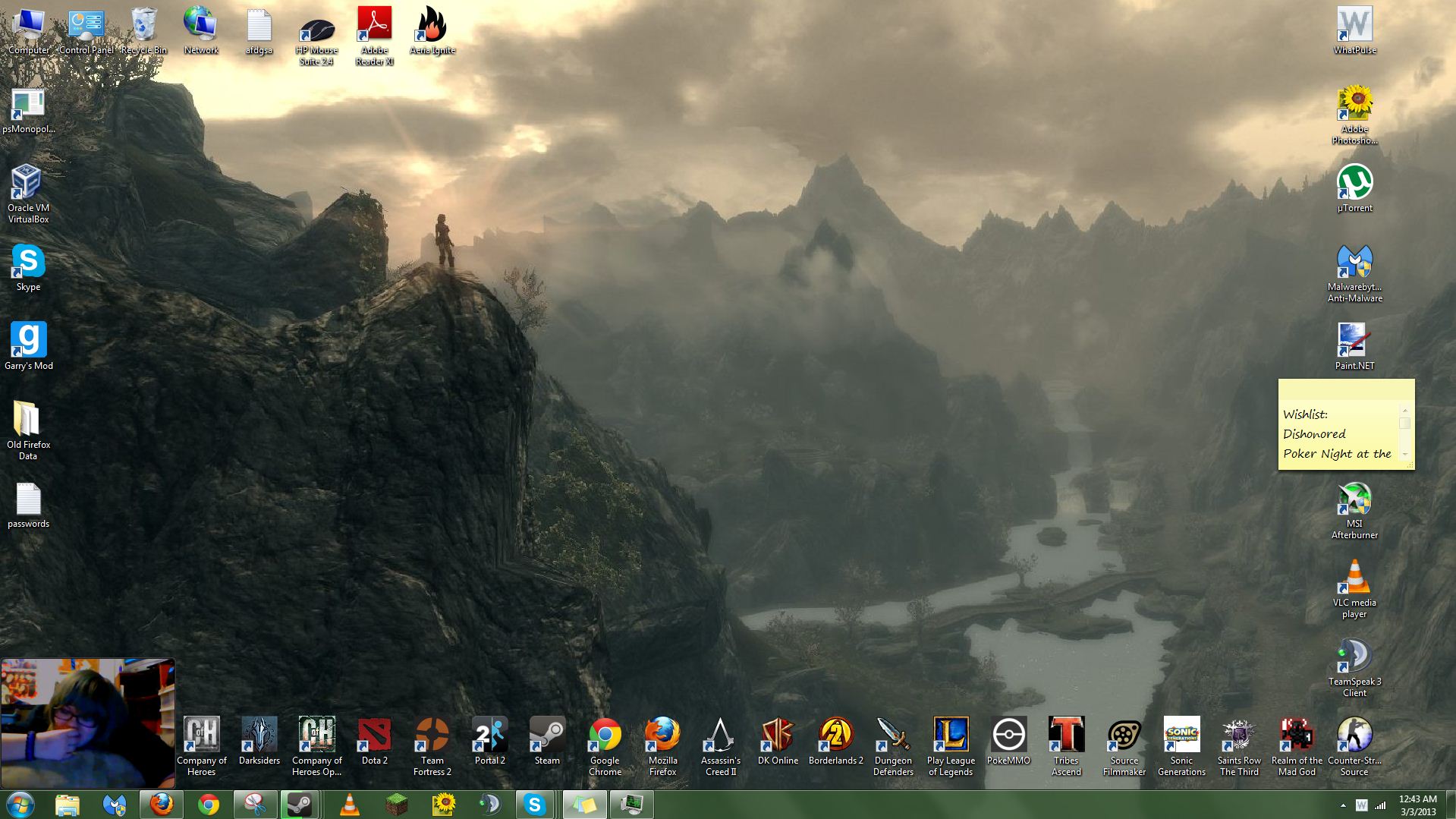Click the sticky note scroll-down arrow
Image resolution: width=1456 pixels, height=819 pixels.
tap(1405, 454)
